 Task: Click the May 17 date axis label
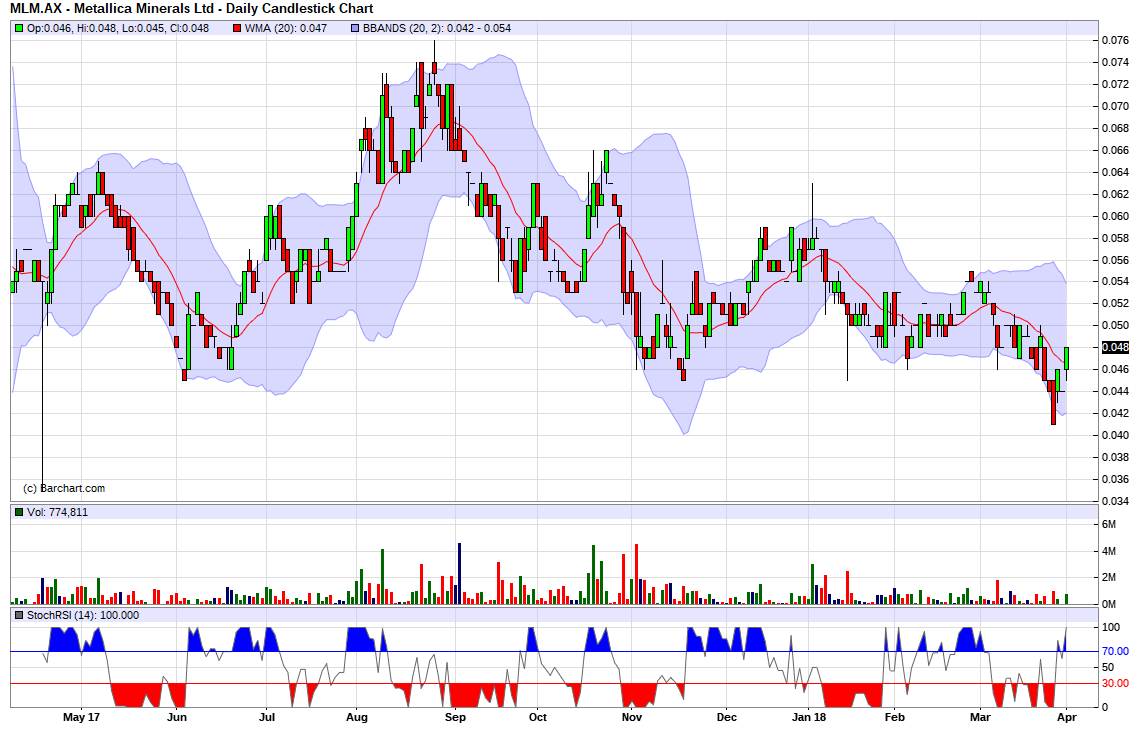tap(81, 717)
